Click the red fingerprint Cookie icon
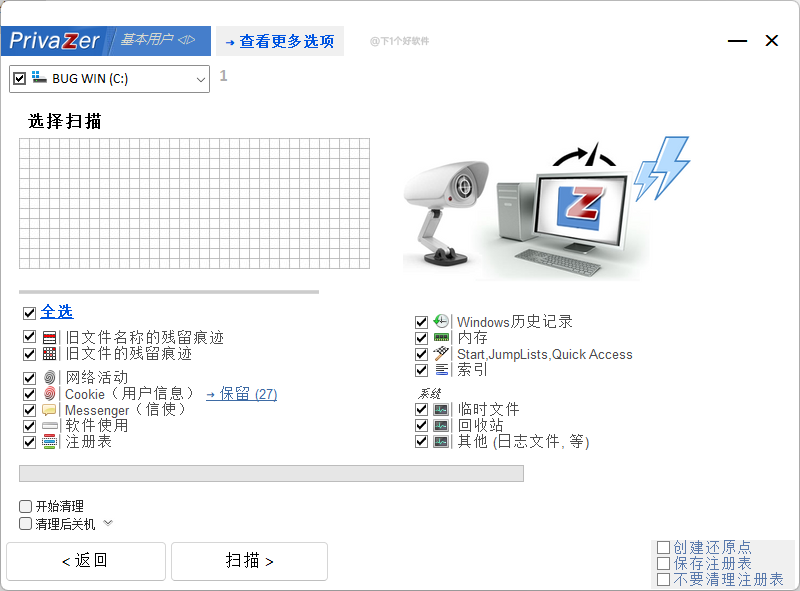 [x=49, y=393]
